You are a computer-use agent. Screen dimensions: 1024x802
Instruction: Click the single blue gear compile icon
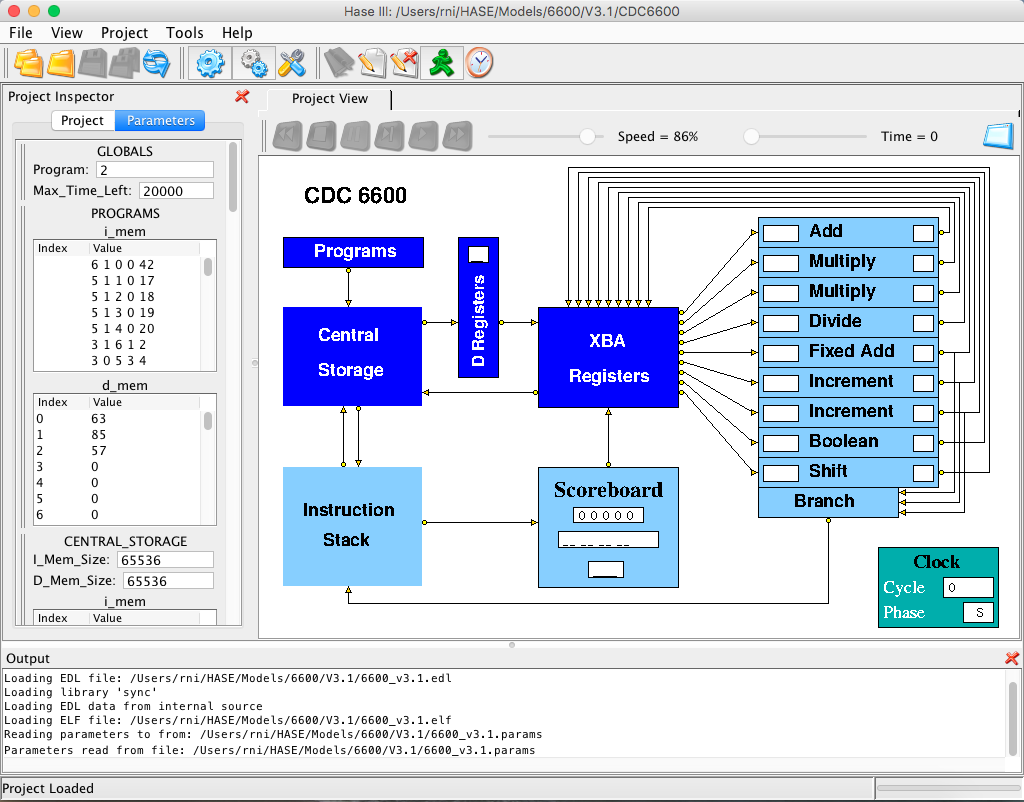point(210,63)
